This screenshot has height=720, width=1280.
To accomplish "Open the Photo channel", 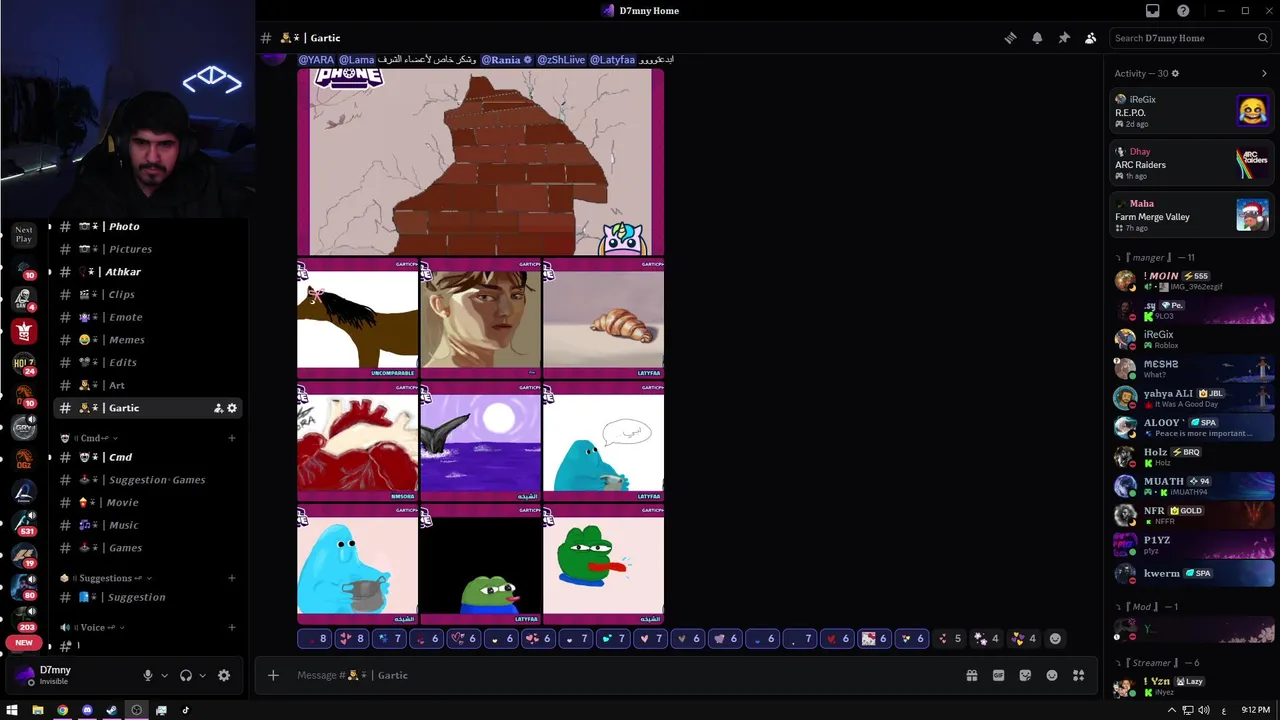I will 148,226.
